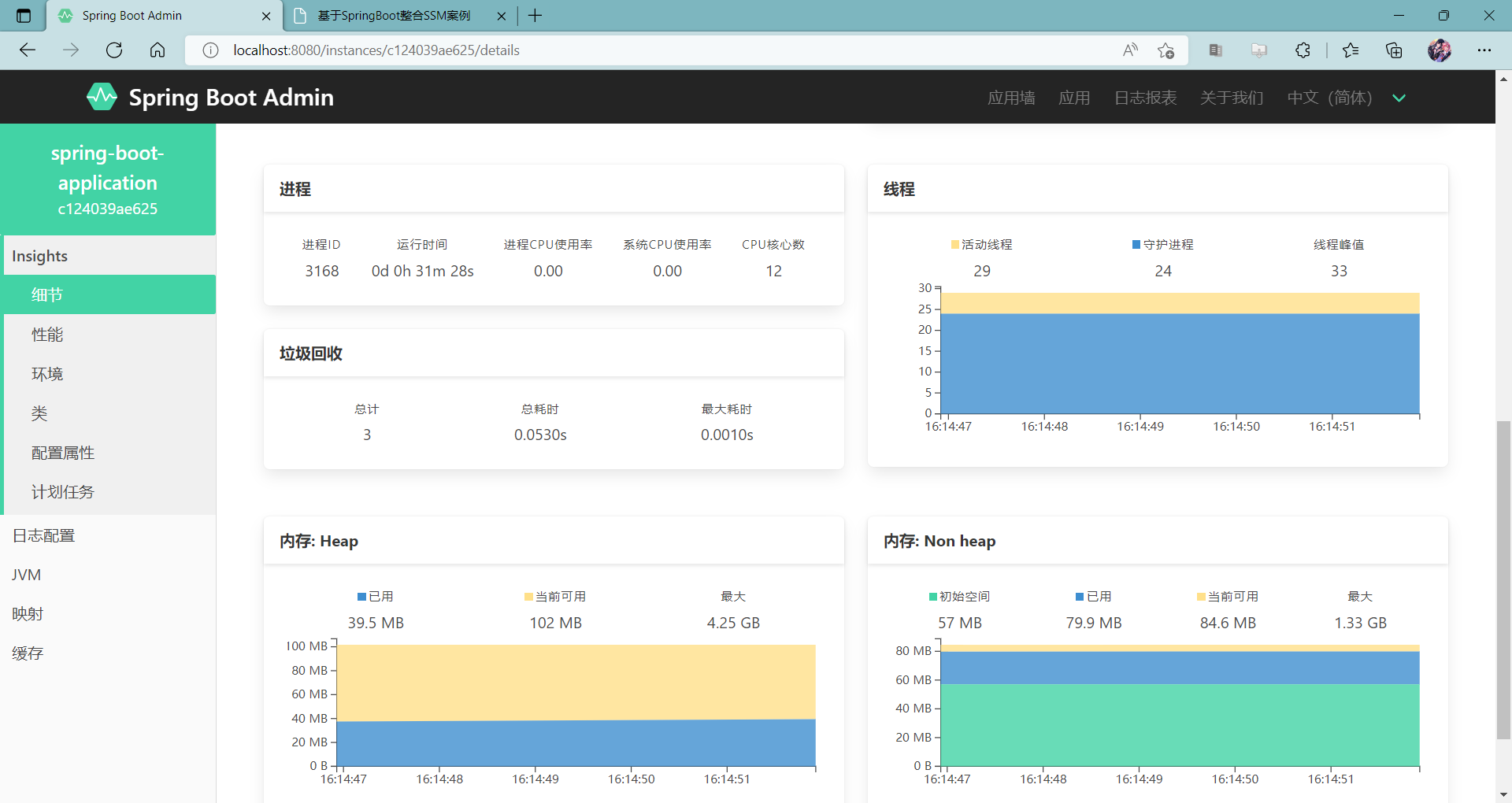Click the Heap 已用 blue legend swatch
Screen dimensions: 1512x803
tap(361, 597)
